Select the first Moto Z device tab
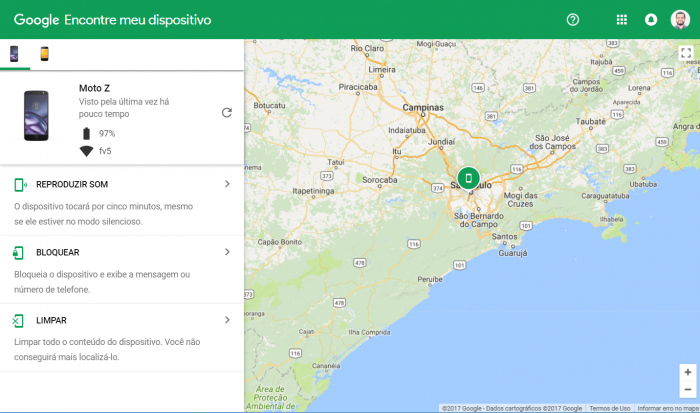Screen dimensions: 700x413 [x=14, y=54]
